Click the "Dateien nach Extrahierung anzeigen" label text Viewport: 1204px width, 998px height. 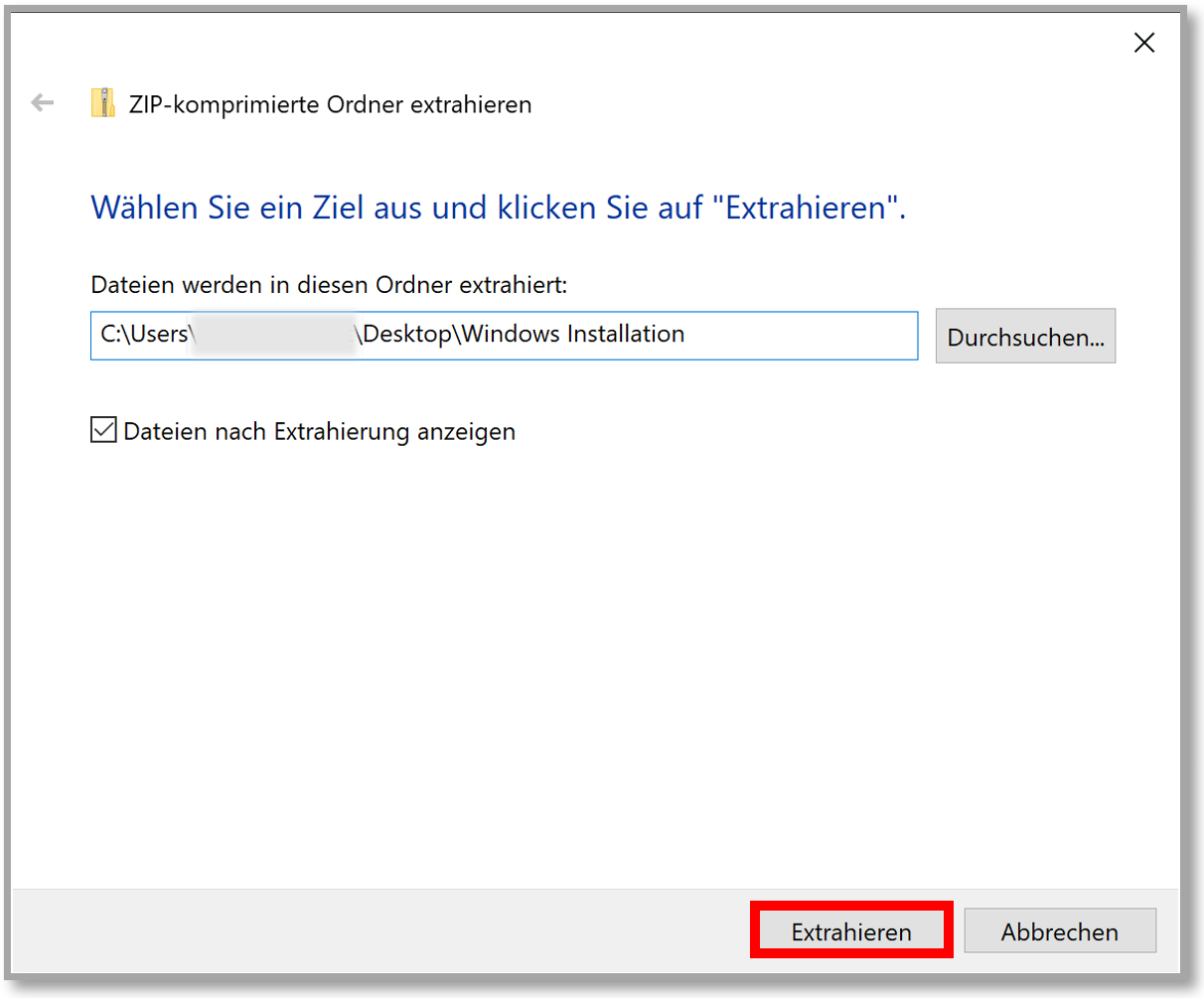click(318, 432)
